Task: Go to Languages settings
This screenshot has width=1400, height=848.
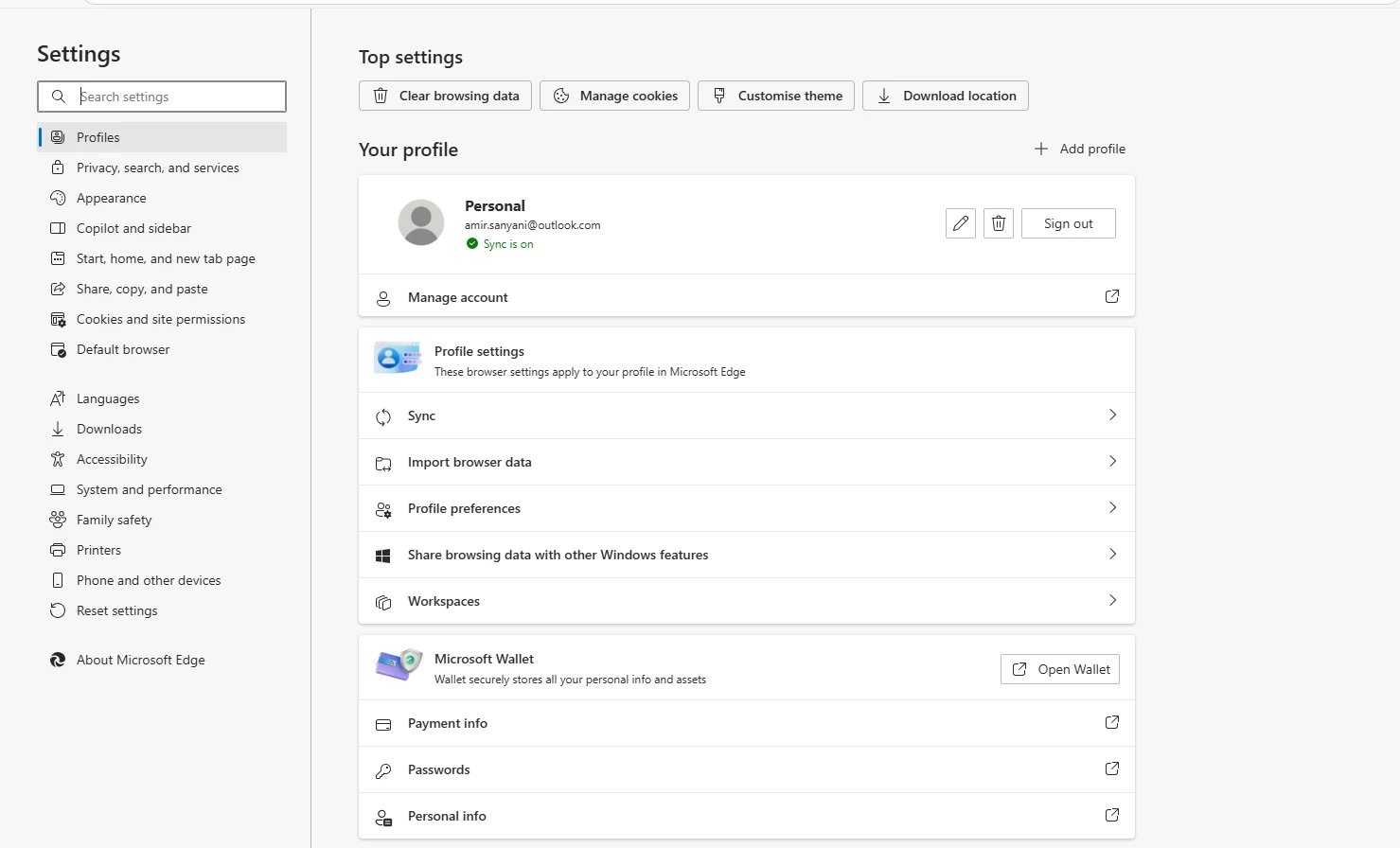Action: click(162, 398)
